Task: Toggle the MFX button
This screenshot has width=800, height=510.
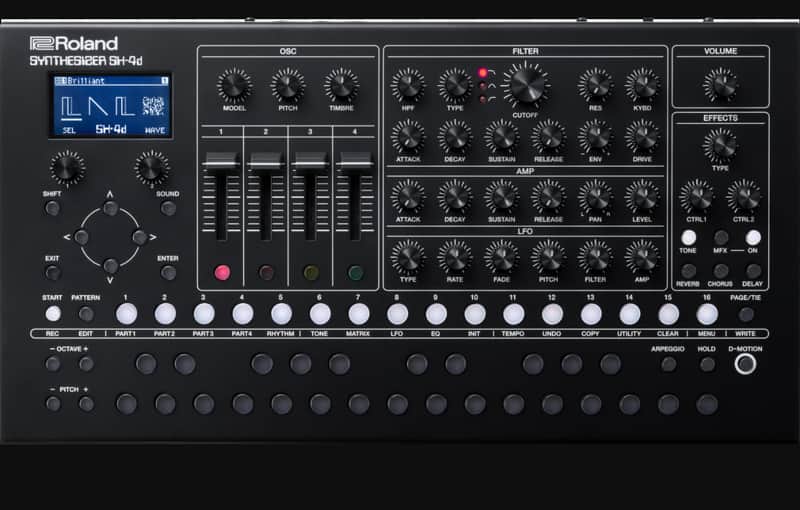Action: point(721,238)
